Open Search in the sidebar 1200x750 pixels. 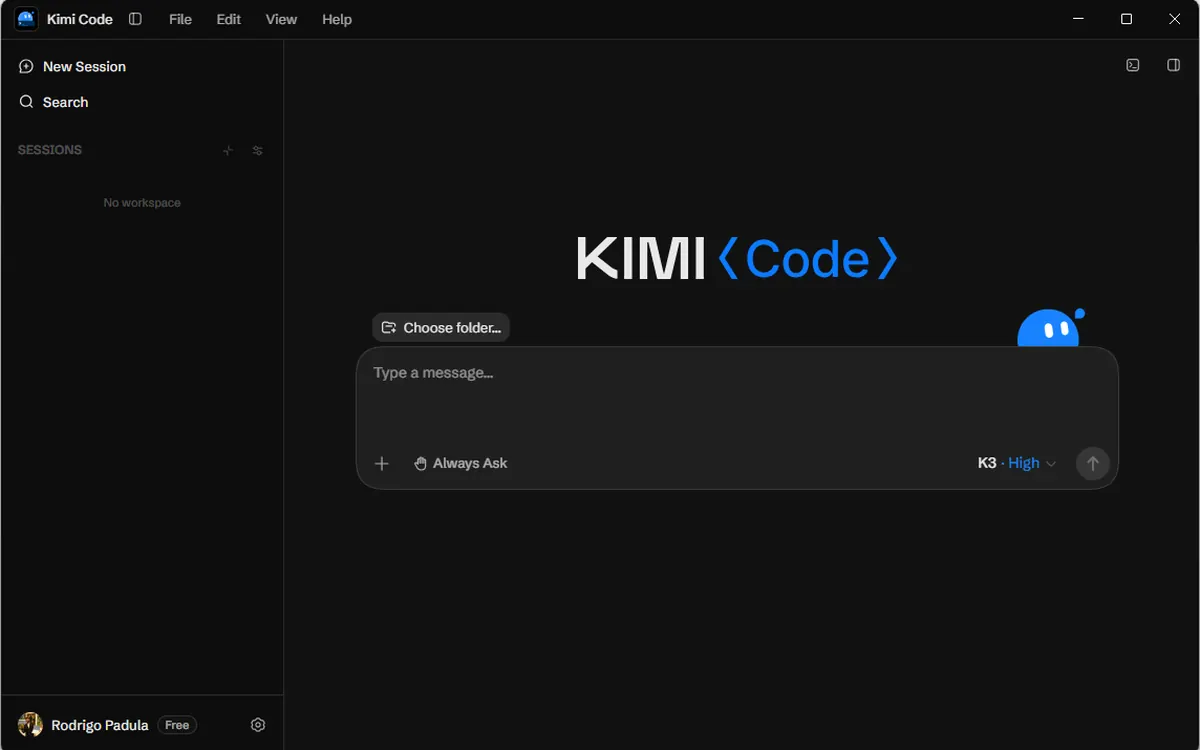coord(54,102)
